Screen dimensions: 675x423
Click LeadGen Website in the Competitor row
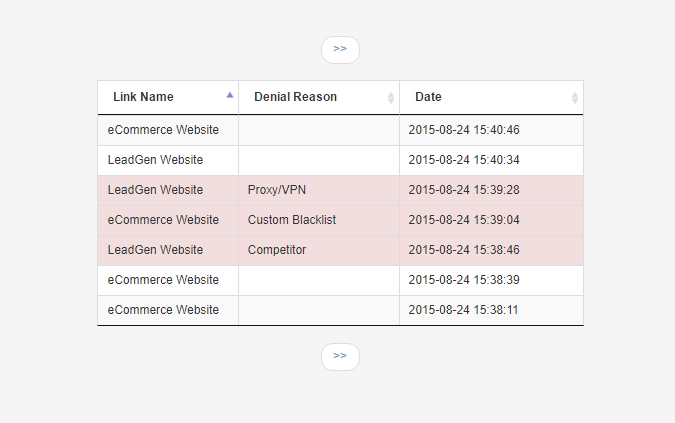coord(155,250)
